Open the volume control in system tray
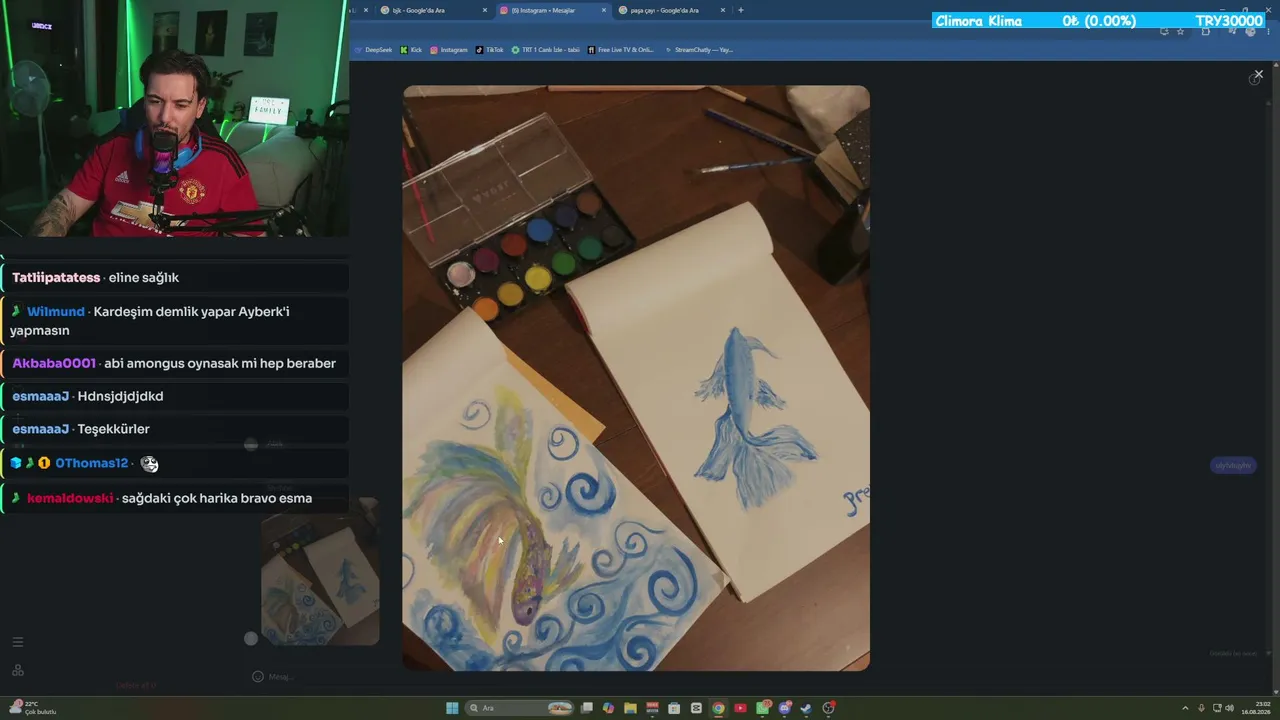The width and height of the screenshot is (1280, 720). 1229,708
